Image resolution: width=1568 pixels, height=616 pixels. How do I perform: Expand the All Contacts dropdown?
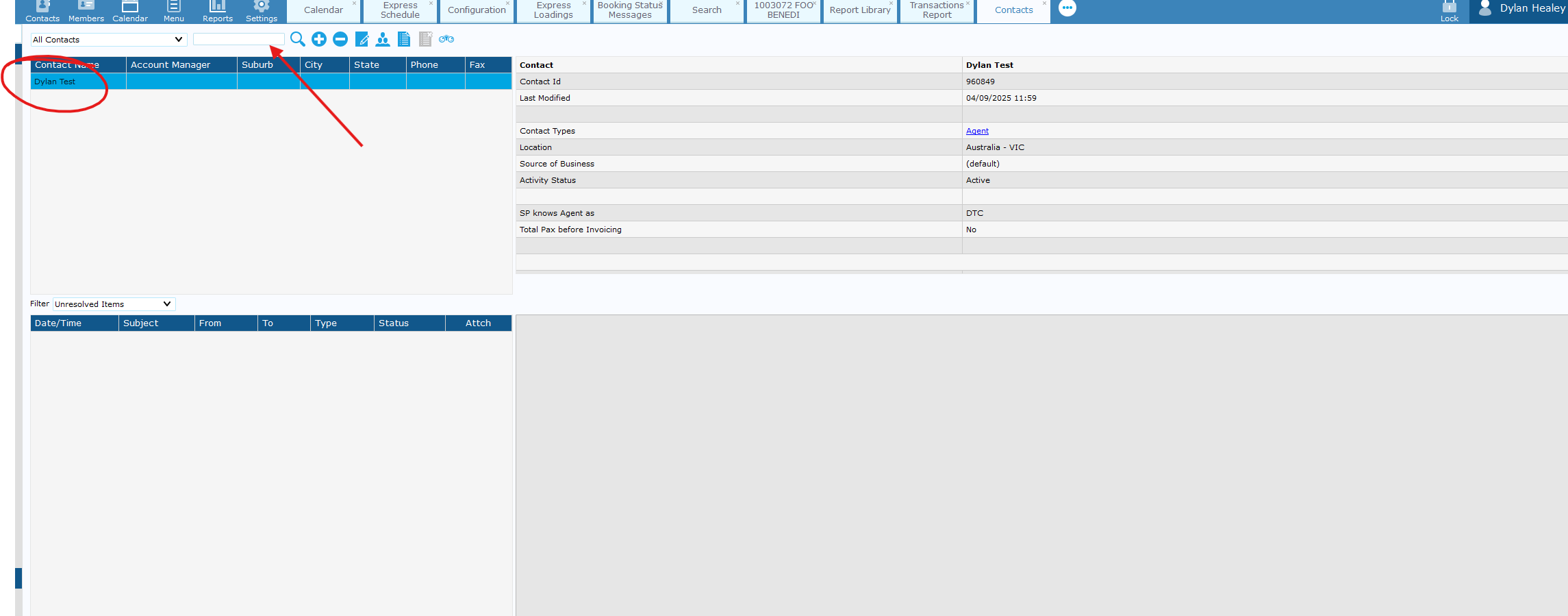point(108,40)
